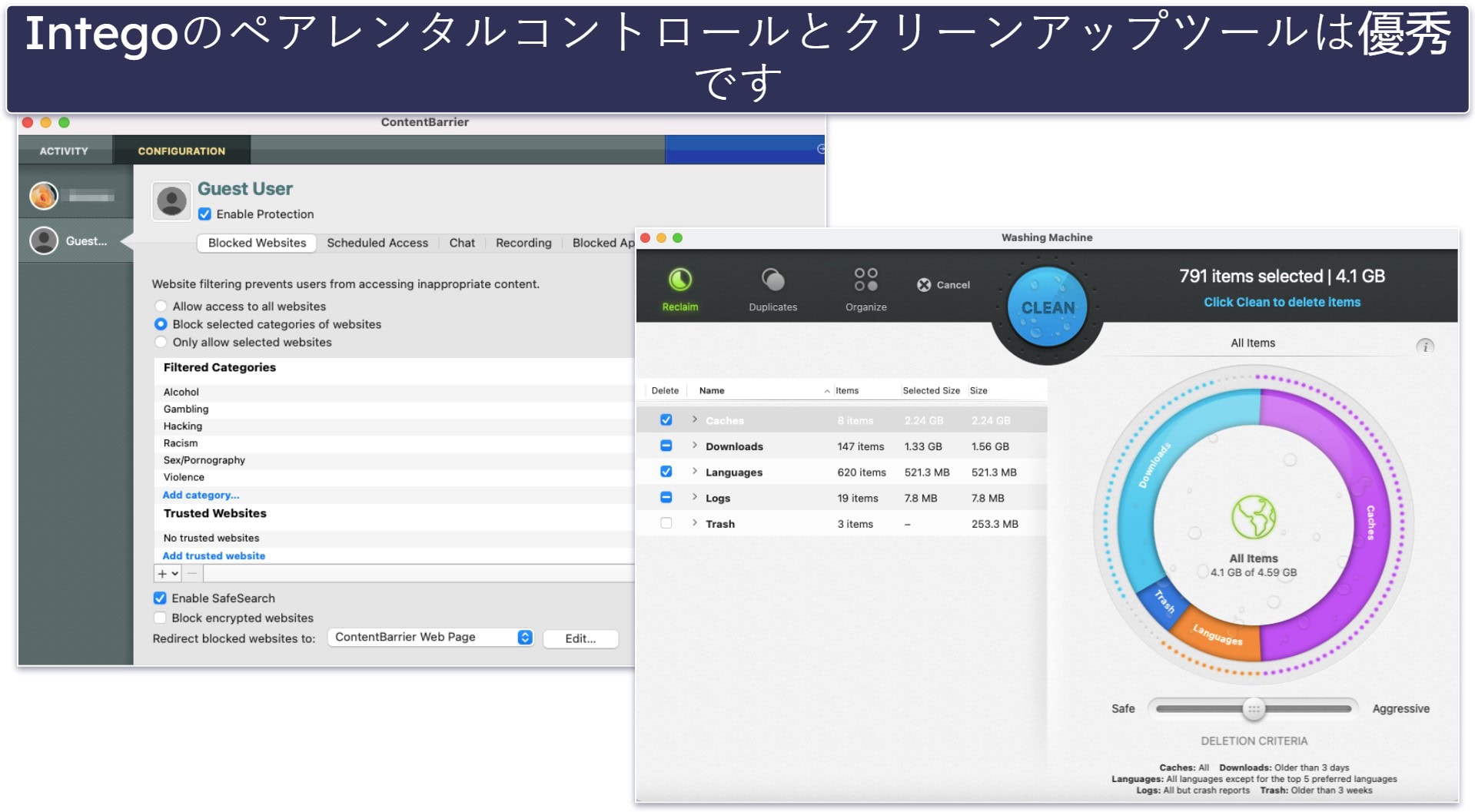The width and height of the screenshot is (1475, 812).
Task: Select Block selected categories of websites
Action: [161, 324]
